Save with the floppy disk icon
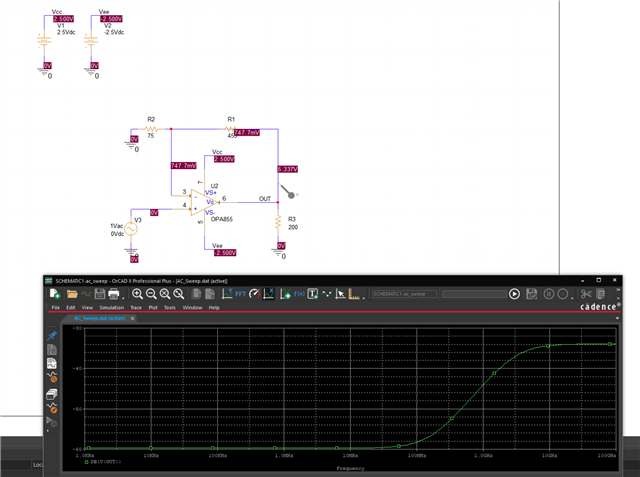 pos(100,294)
